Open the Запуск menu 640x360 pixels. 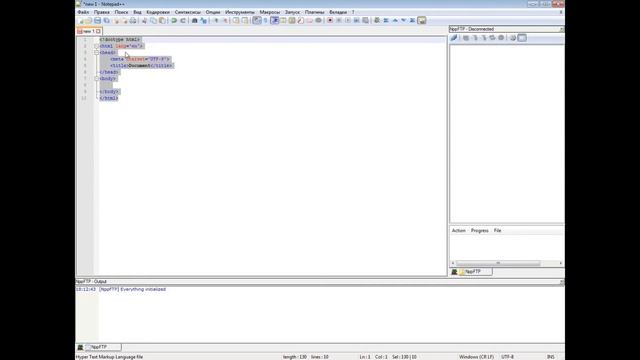(x=292, y=12)
